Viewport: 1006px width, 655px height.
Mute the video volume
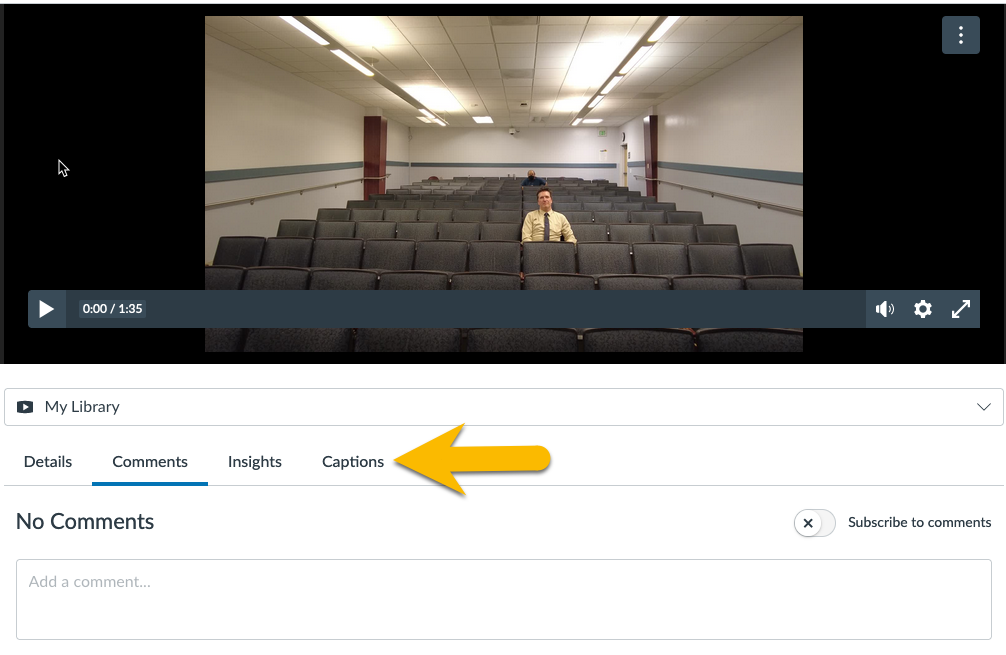click(x=885, y=309)
